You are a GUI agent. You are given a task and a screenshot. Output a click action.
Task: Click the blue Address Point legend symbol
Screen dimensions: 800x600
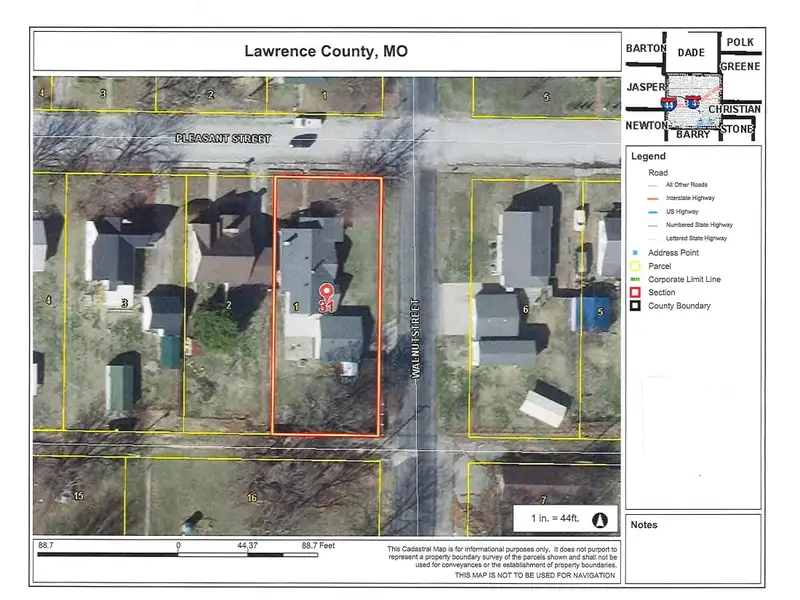[x=633, y=254]
